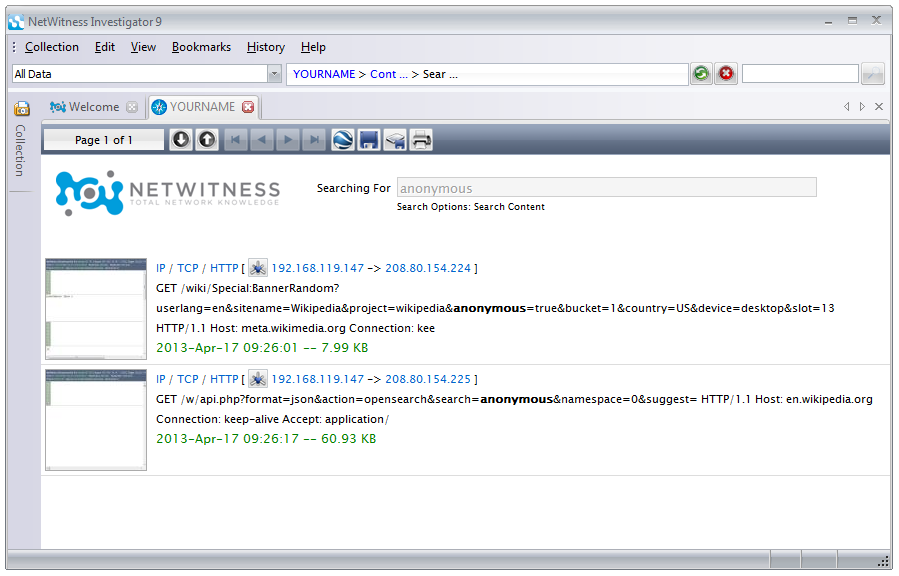Open the All Data dropdown
The width and height of the screenshot is (899, 576).
coord(274,74)
